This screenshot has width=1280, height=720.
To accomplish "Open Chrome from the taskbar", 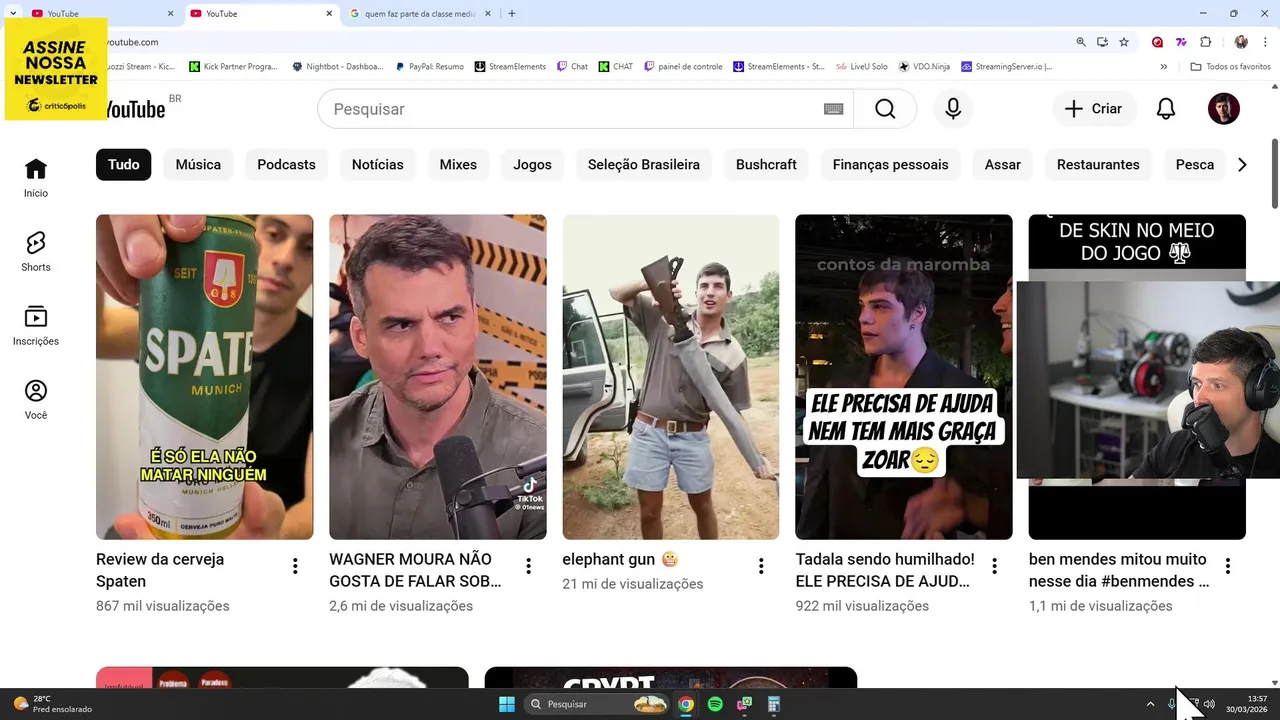I will click(x=685, y=704).
